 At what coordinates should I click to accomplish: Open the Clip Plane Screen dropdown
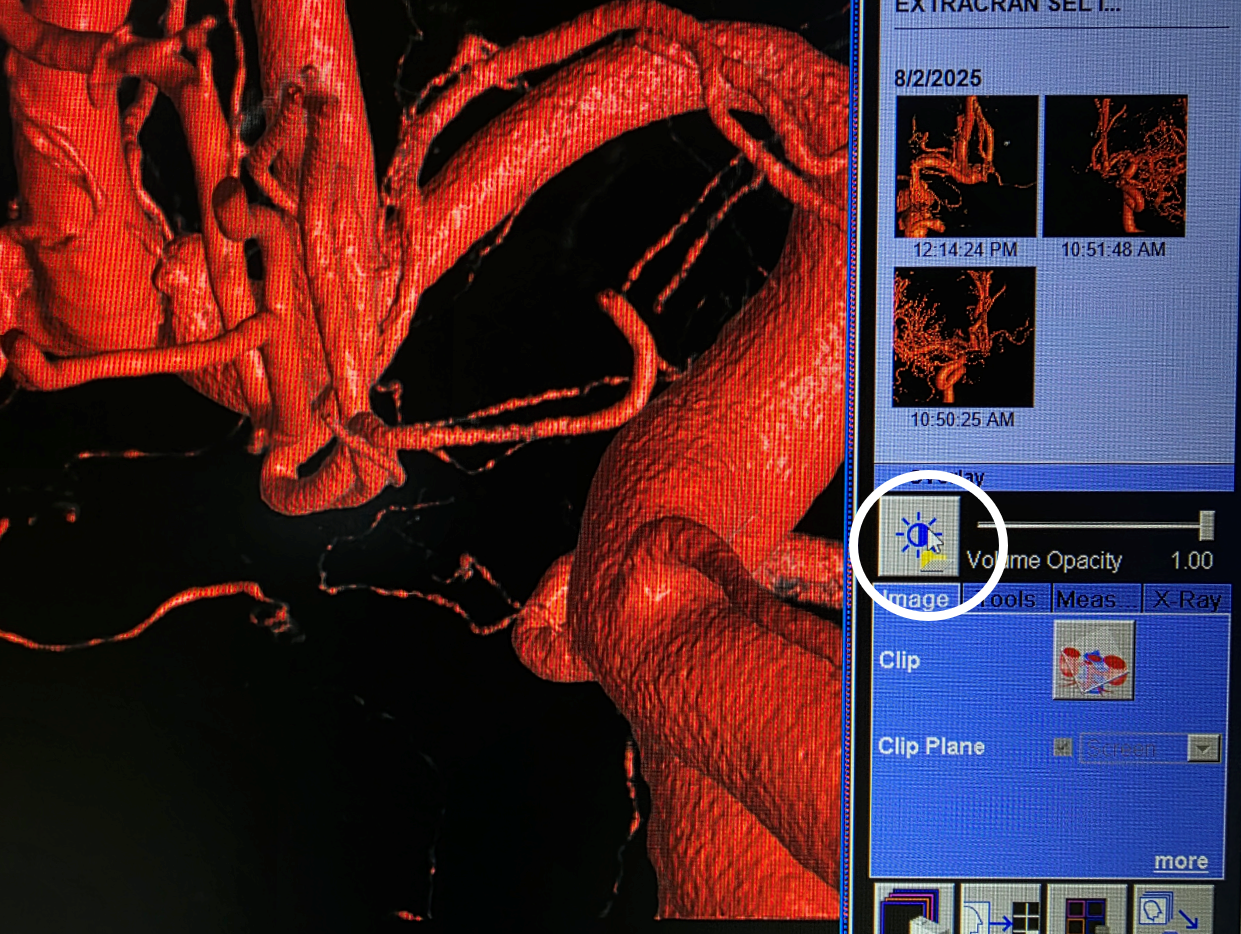(1133, 748)
